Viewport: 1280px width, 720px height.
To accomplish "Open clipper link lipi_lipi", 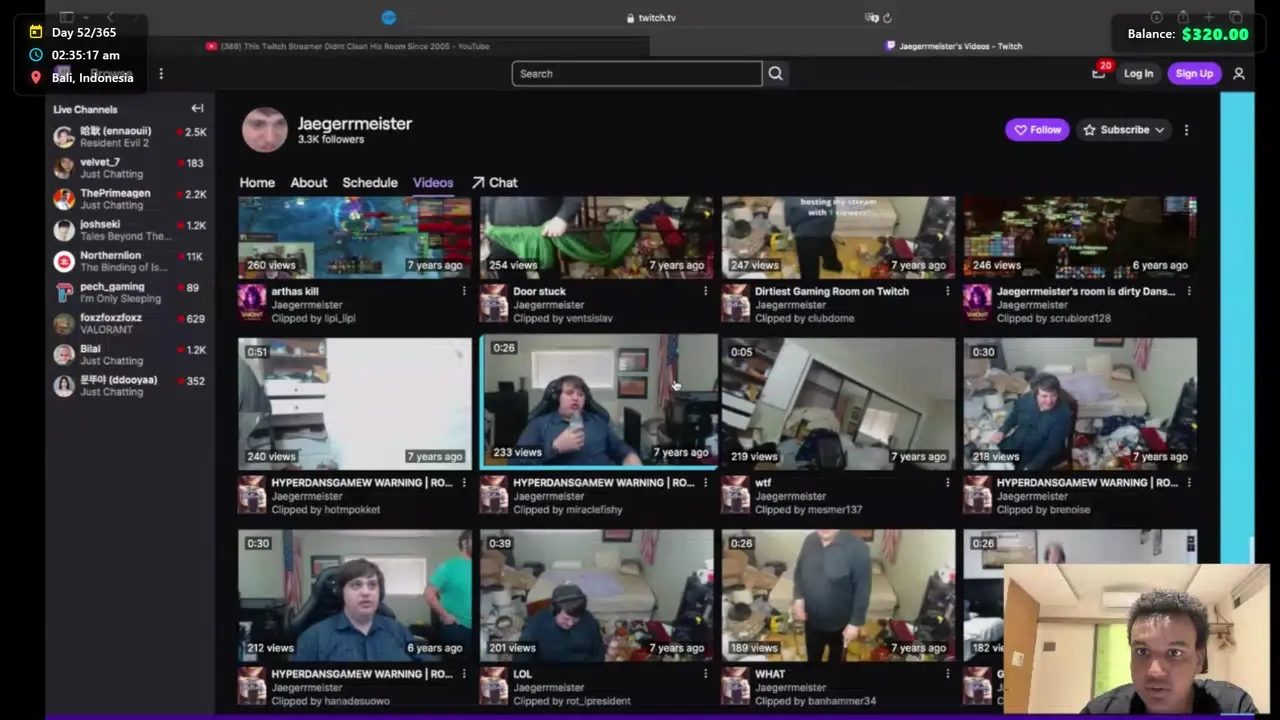I will 340,318.
